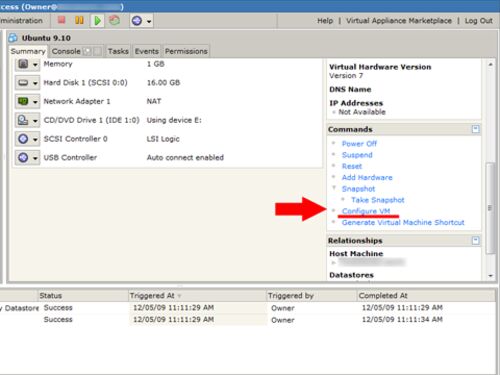Click the green Power On play button
500x375 pixels.
[x=97, y=21]
